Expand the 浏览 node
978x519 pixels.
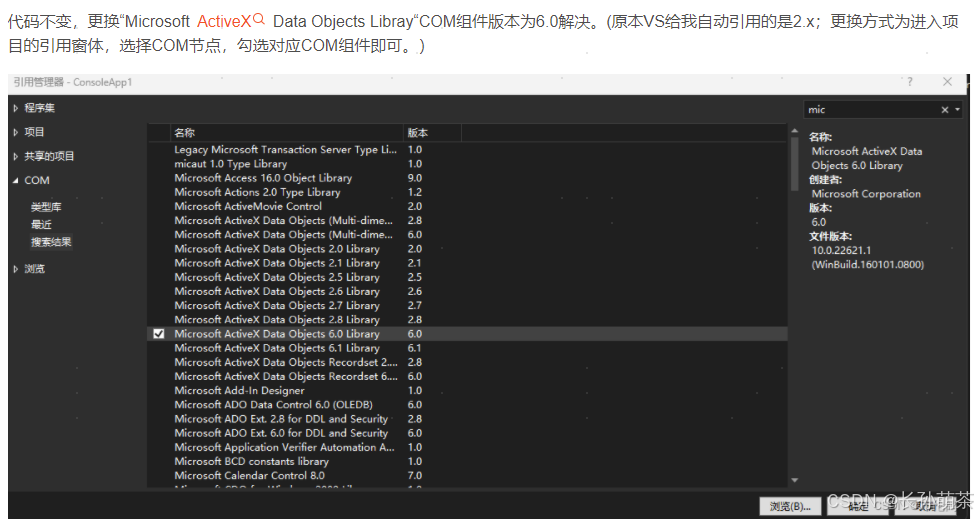click(16, 269)
